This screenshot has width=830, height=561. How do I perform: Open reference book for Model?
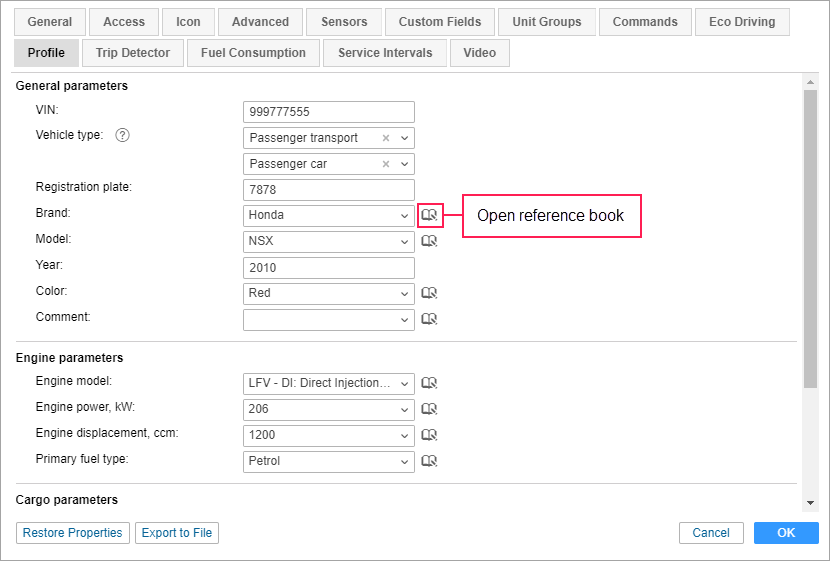pos(429,241)
